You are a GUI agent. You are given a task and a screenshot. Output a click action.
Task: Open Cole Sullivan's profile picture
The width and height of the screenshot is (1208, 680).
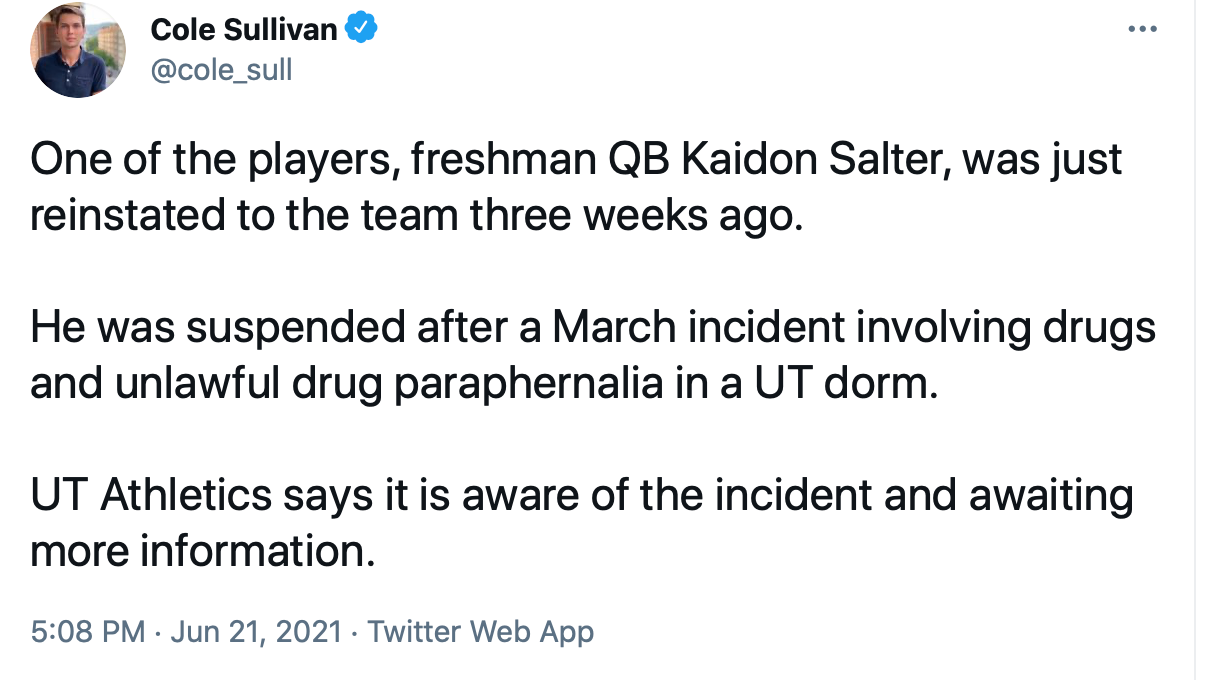pyautogui.click(x=78, y=50)
